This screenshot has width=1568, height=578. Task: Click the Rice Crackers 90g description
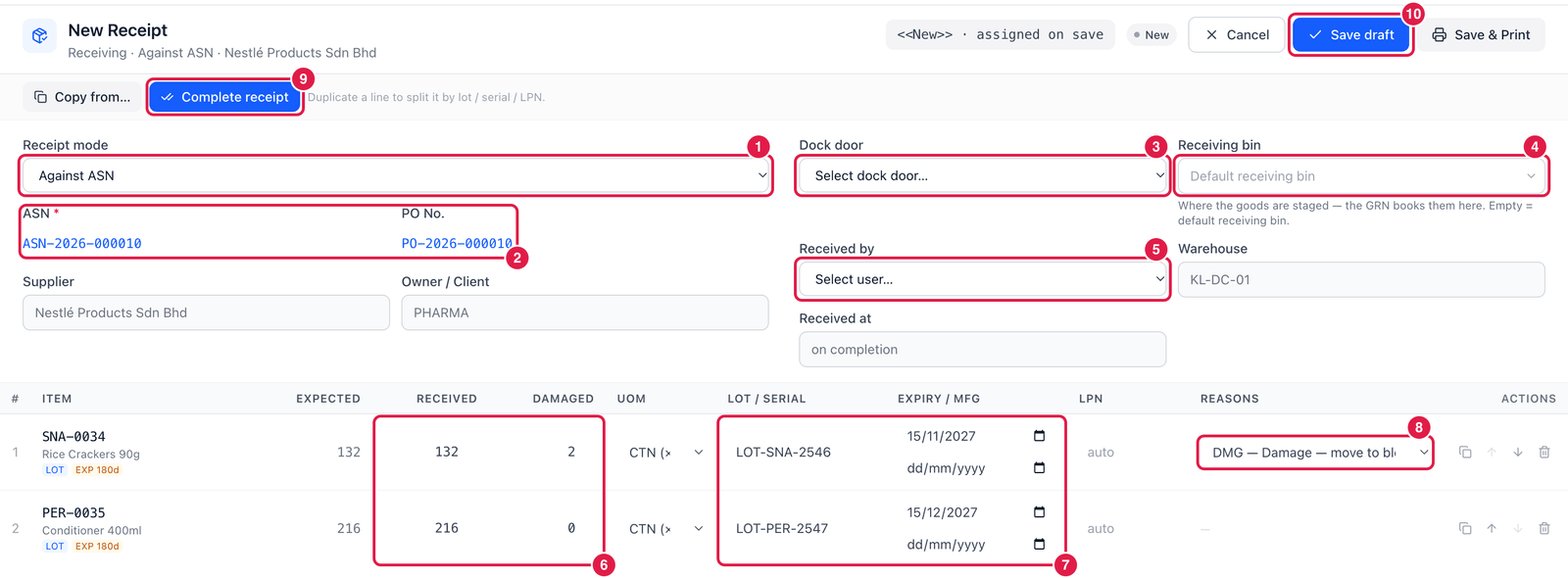[x=91, y=455]
